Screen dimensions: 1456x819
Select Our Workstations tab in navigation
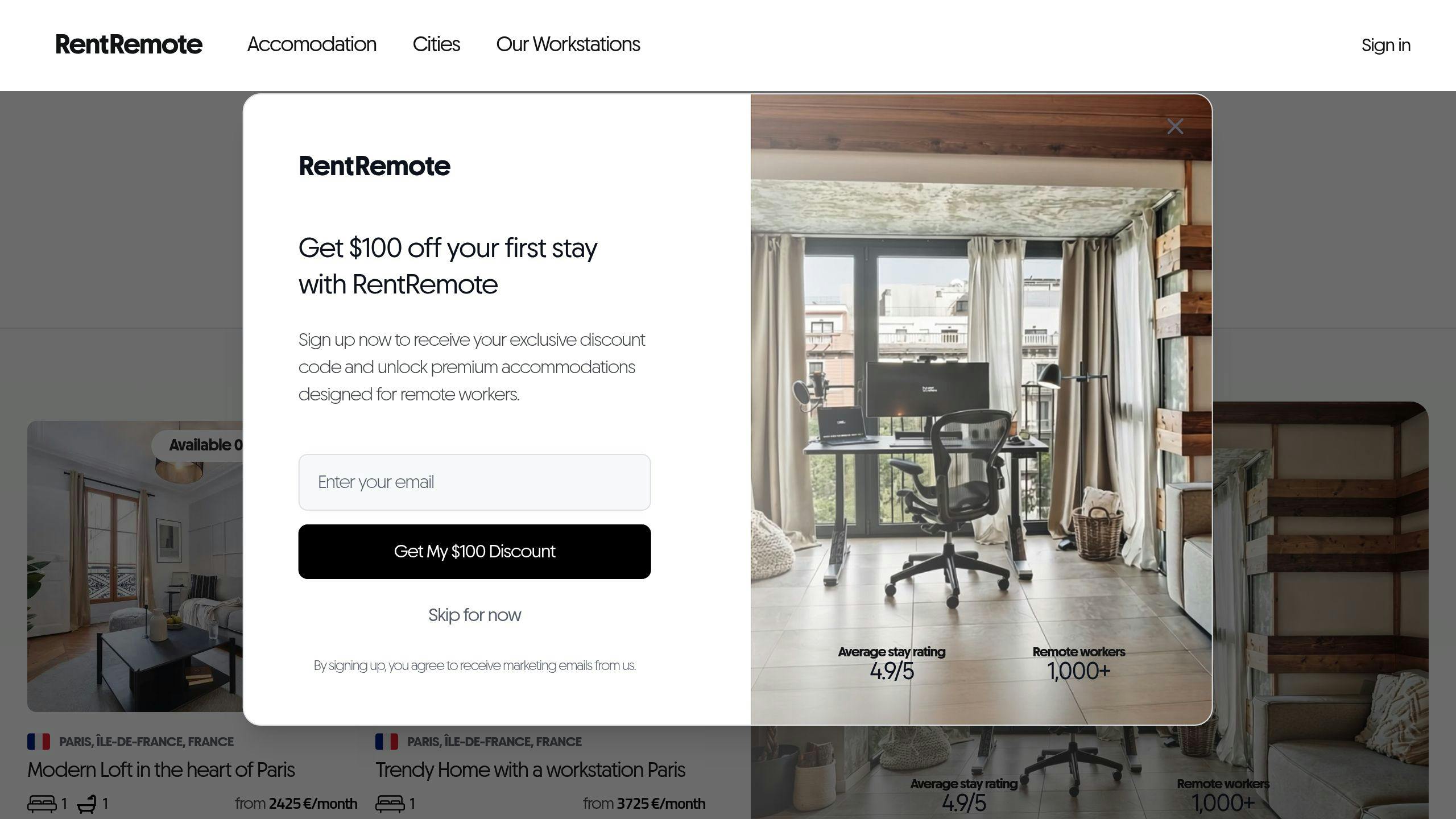[568, 45]
